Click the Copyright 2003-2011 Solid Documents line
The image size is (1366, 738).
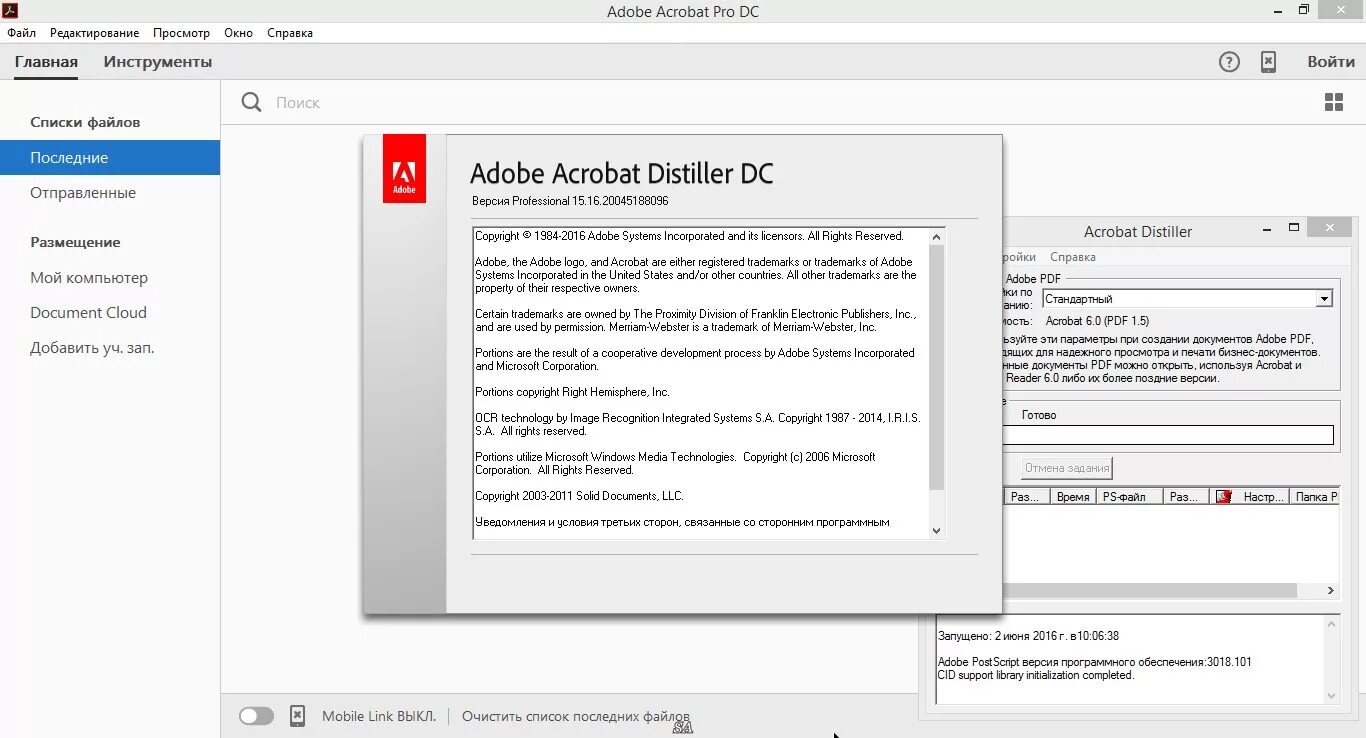[579, 496]
